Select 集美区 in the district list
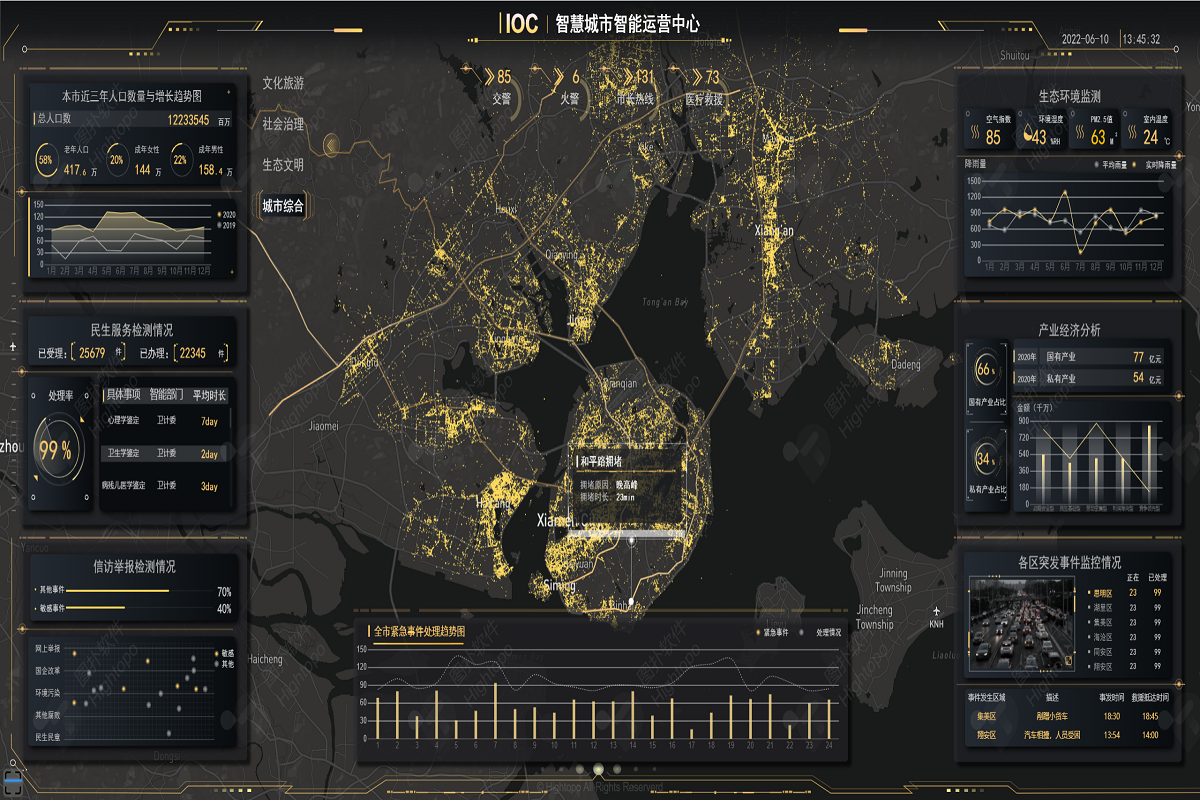The height and width of the screenshot is (800, 1200). click(x=1100, y=621)
